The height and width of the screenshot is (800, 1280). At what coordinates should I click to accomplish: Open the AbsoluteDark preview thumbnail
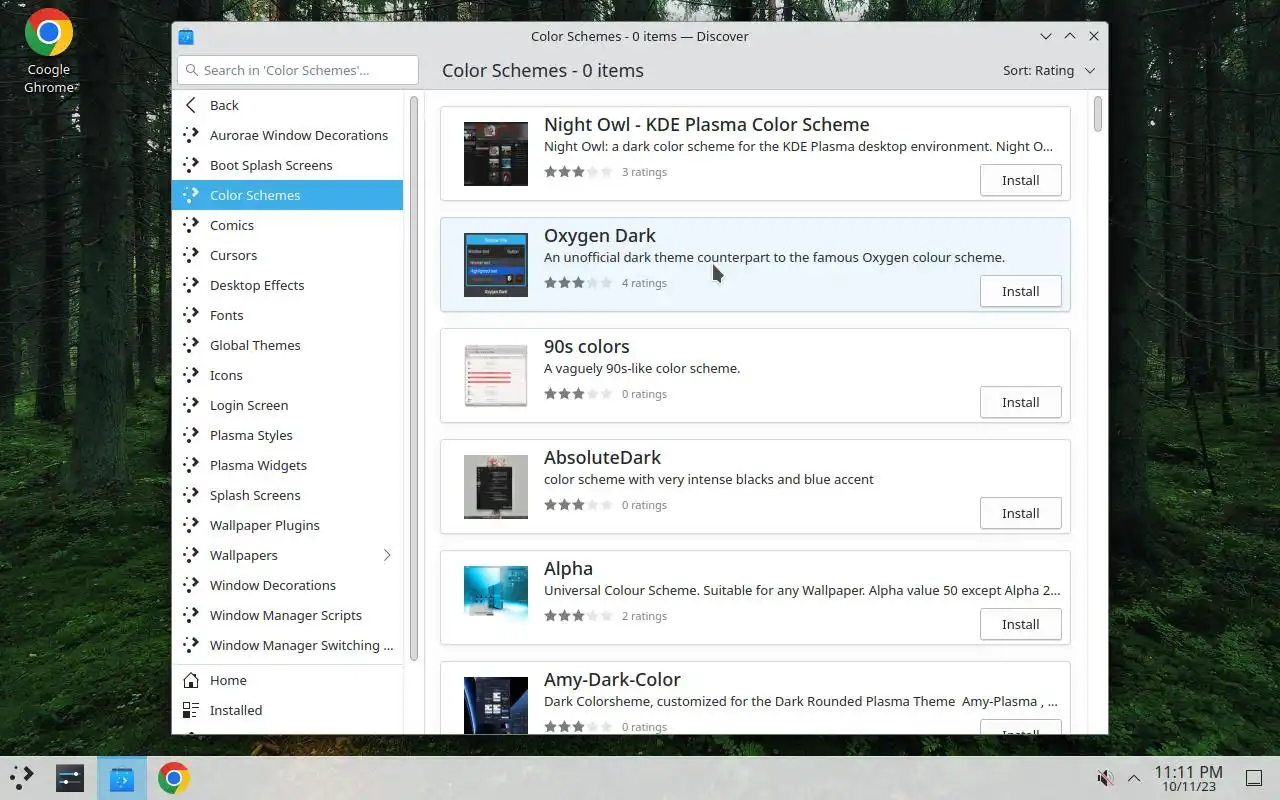tap(496, 487)
